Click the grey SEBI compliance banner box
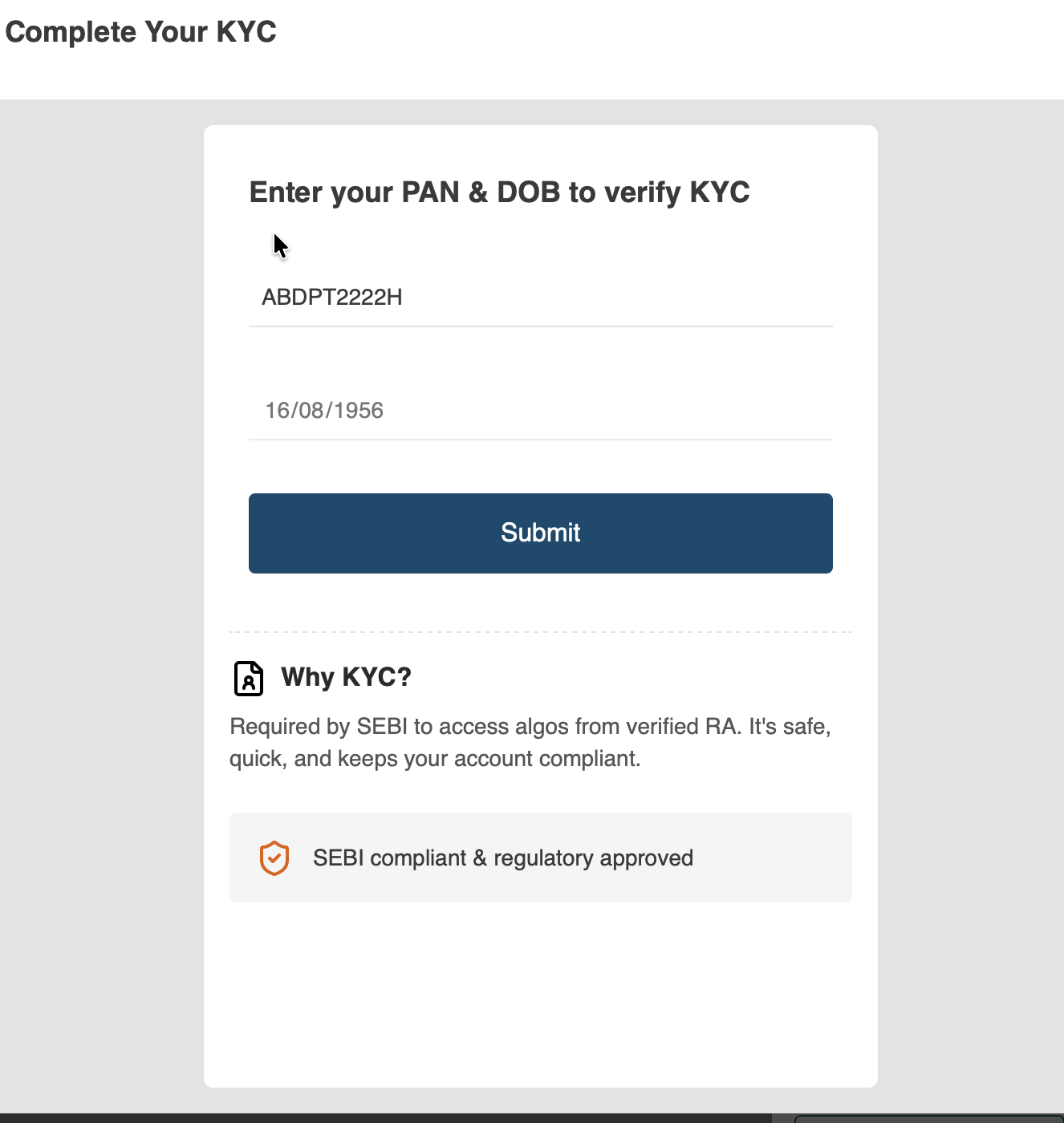Viewport: 1064px width, 1123px height. pos(770,858)
